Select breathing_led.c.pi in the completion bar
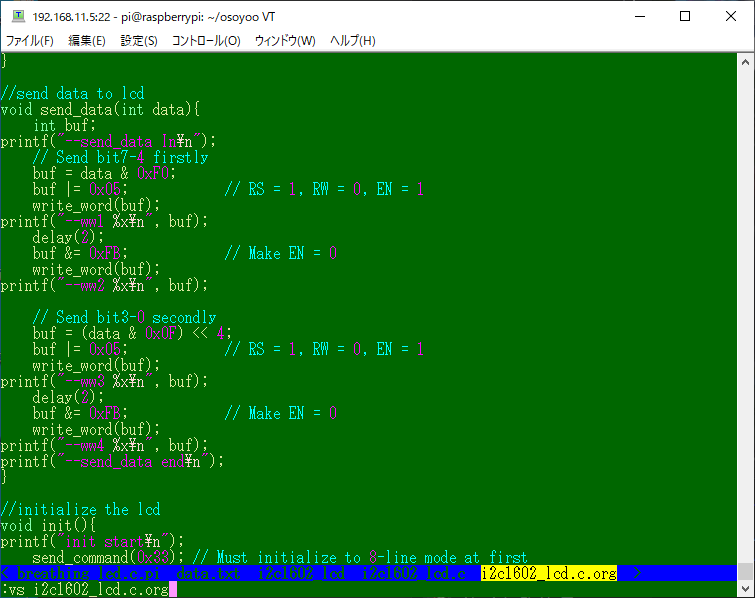 [x=88, y=573]
